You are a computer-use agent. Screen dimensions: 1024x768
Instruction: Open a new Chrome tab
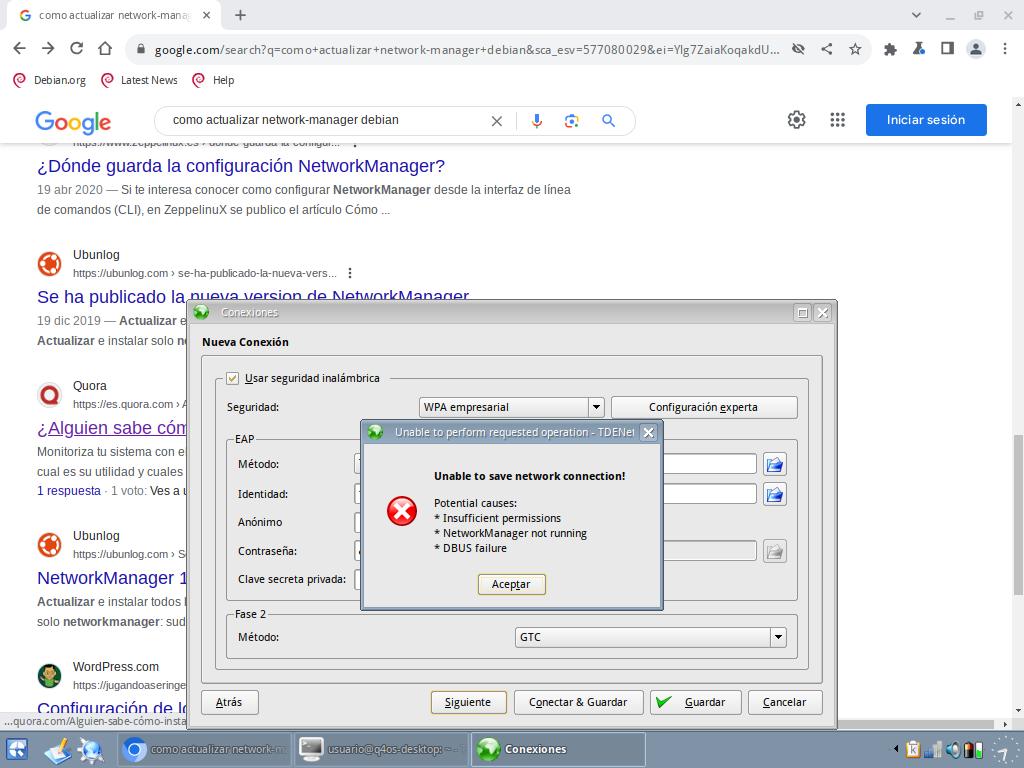pyautogui.click(x=240, y=15)
